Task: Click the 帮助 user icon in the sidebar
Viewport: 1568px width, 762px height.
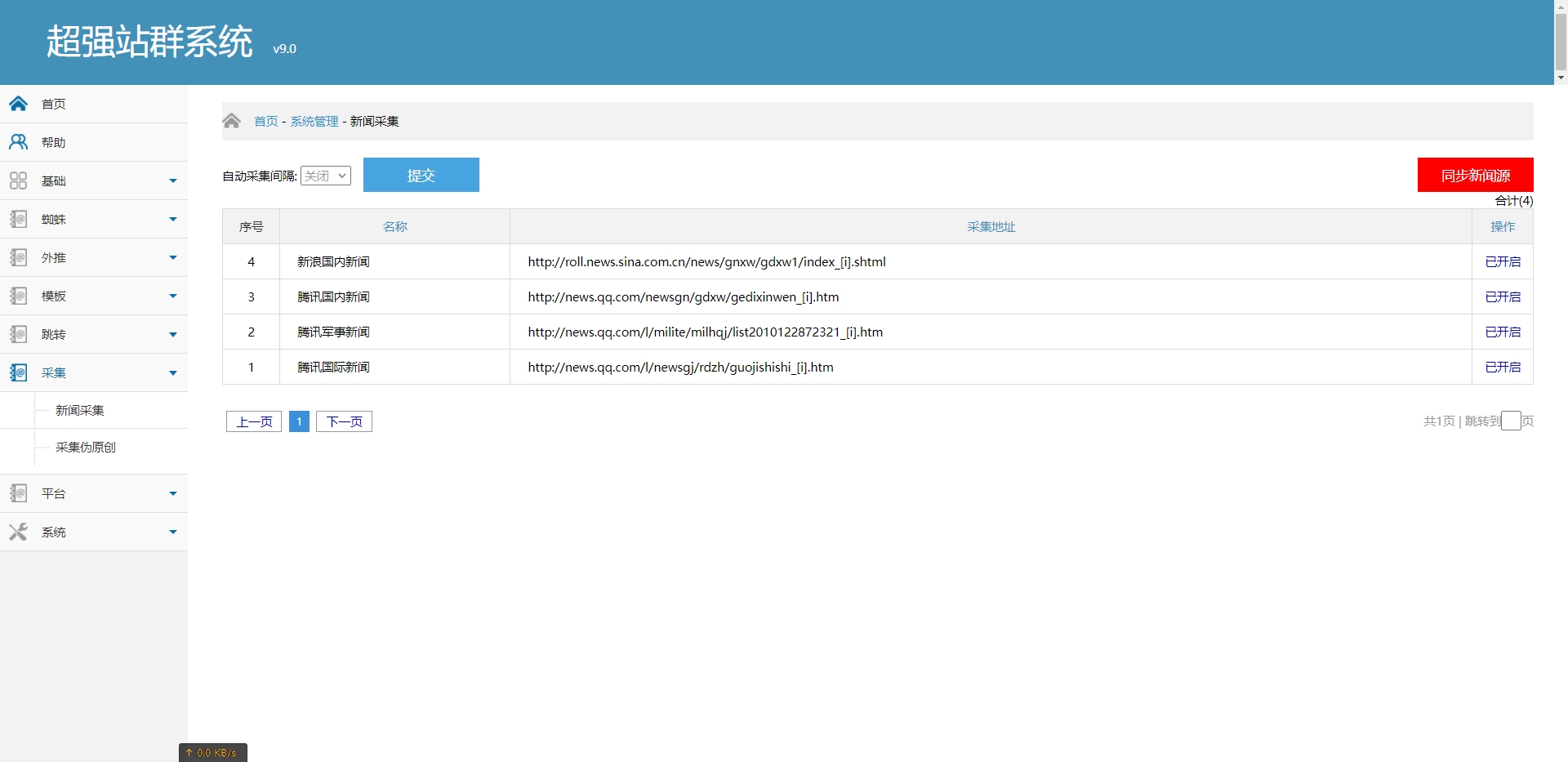Action: (x=18, y=142)
